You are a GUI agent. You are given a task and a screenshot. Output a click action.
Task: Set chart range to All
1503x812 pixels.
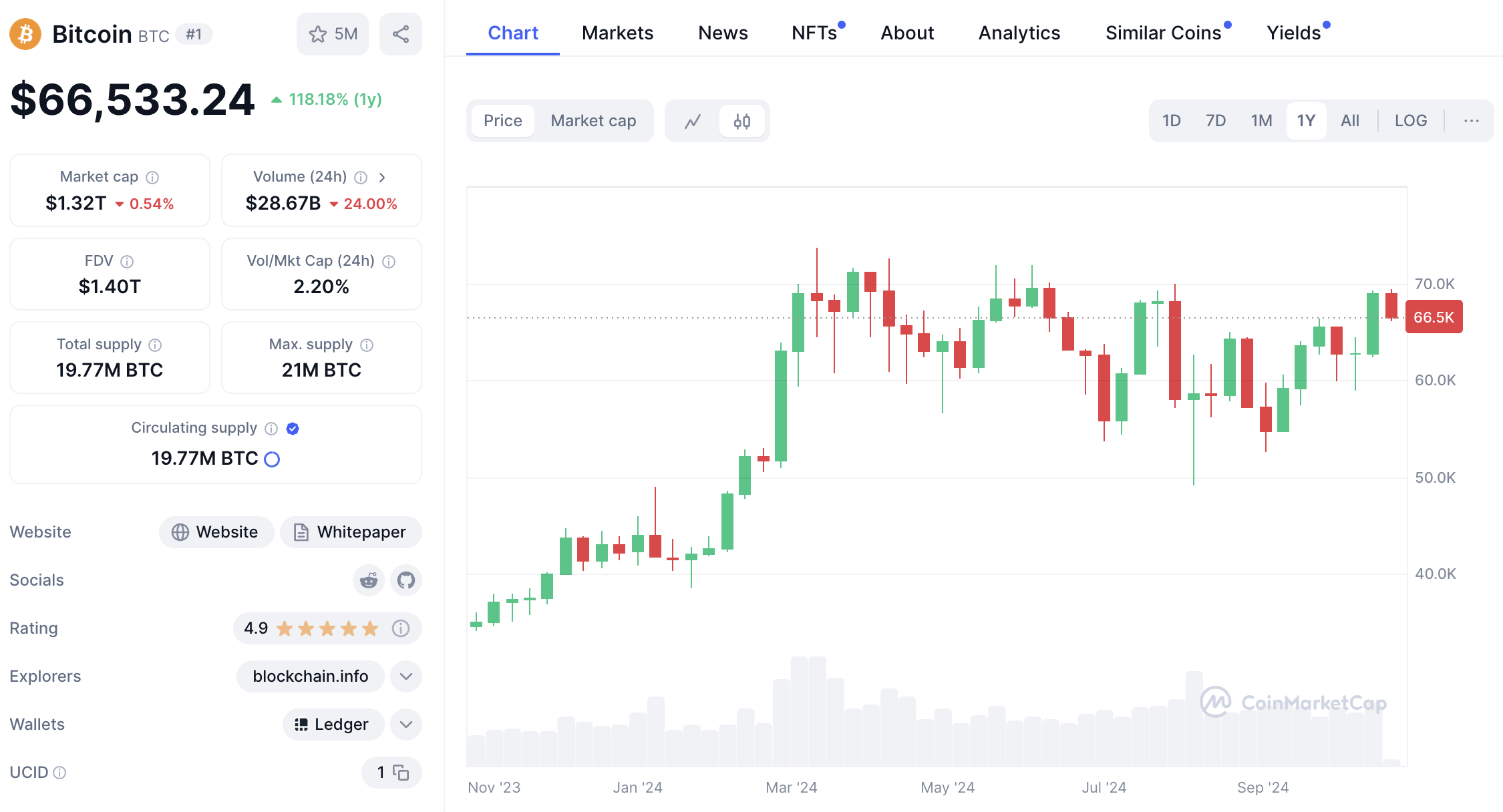1350,121
